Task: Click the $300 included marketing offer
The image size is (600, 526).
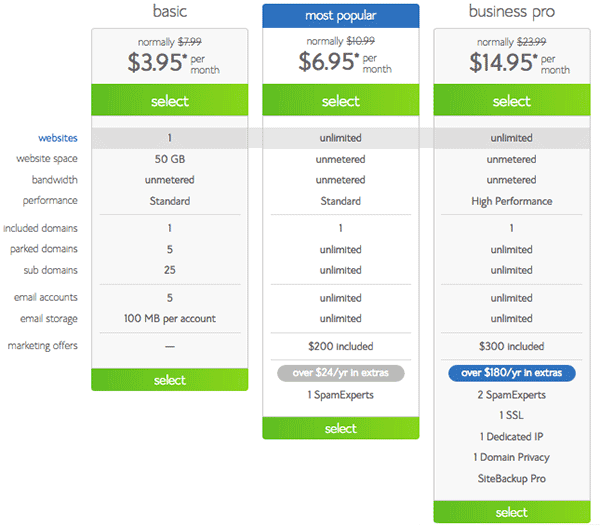Action: [x=512, y=346]
